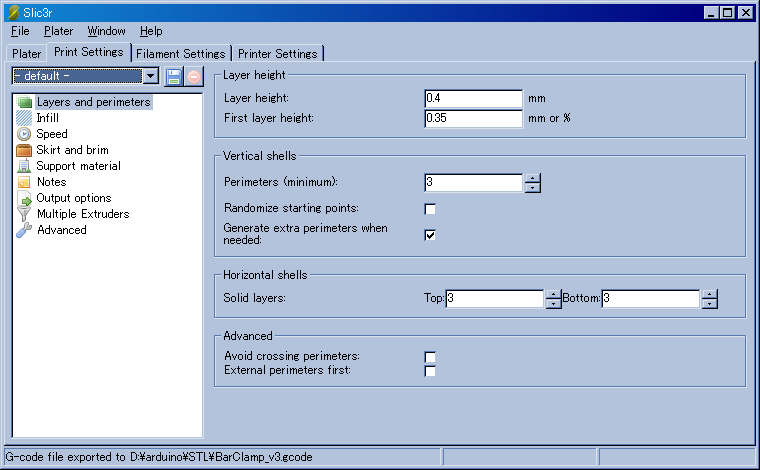Viewport: 760px width, 470px height.
Task: Select the Notes page icon
Action: tap(24, 182)
